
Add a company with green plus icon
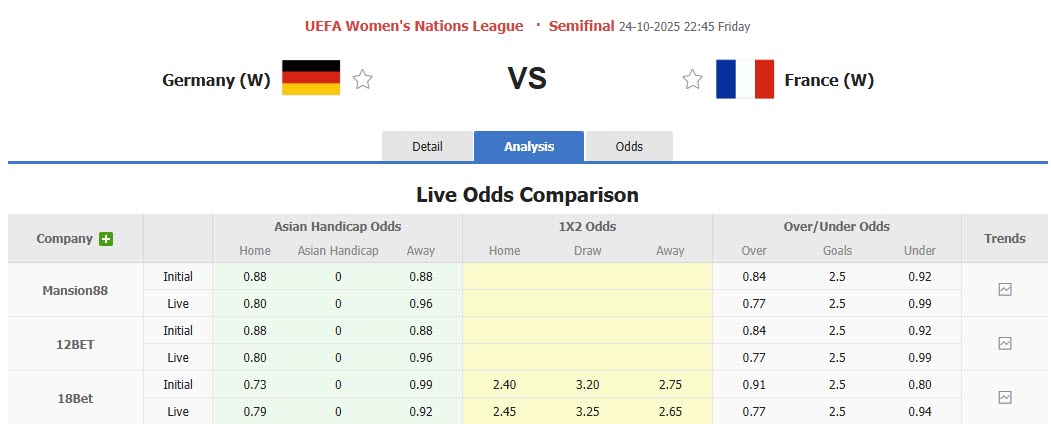[x=106, y=239]
